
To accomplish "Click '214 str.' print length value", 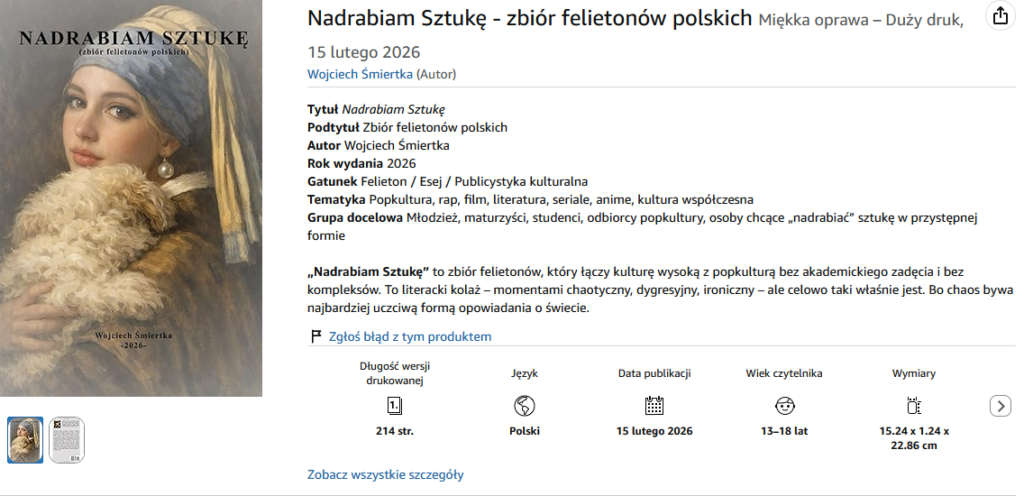I will (x=394, y=432).
